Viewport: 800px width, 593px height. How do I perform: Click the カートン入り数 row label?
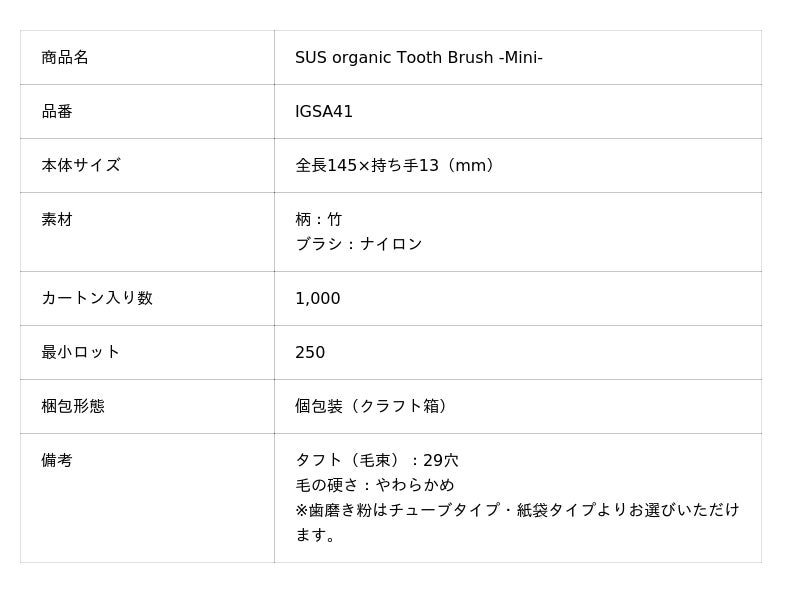click(97, 299)
